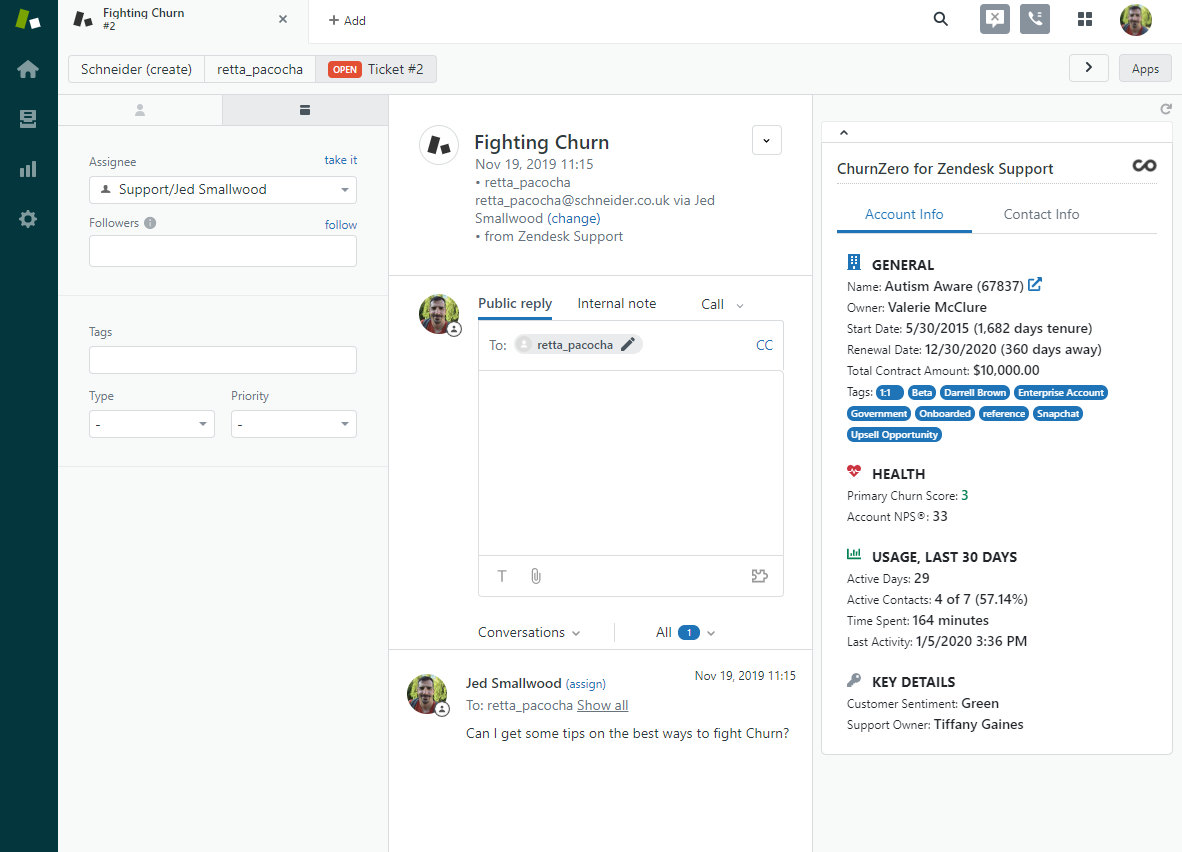Open the apps puzzle piece icon in composer
The image size is (1182, 852).
click(x=760, y=576)
